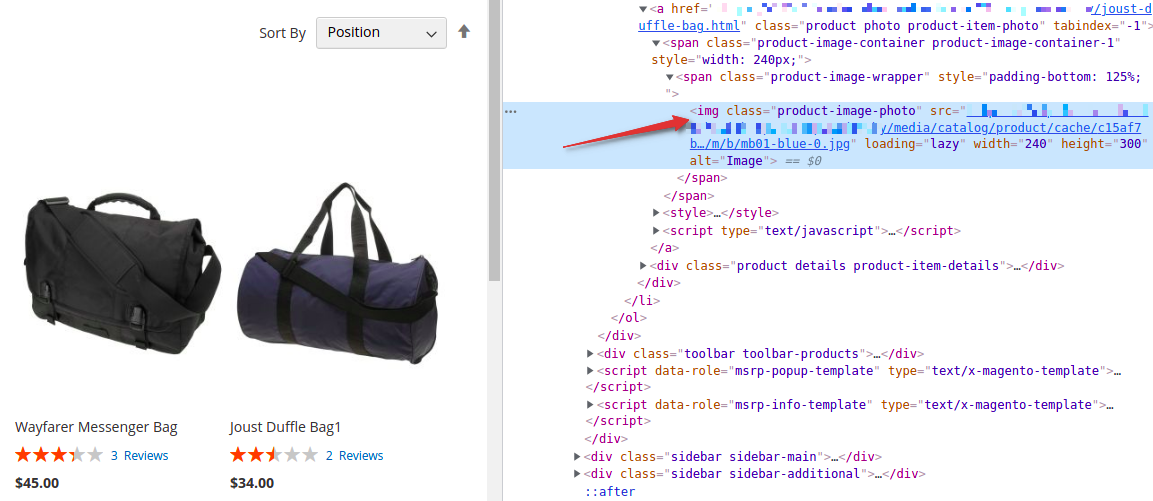
Task: Click the $45.00 price
Action: tap(37, 483)
